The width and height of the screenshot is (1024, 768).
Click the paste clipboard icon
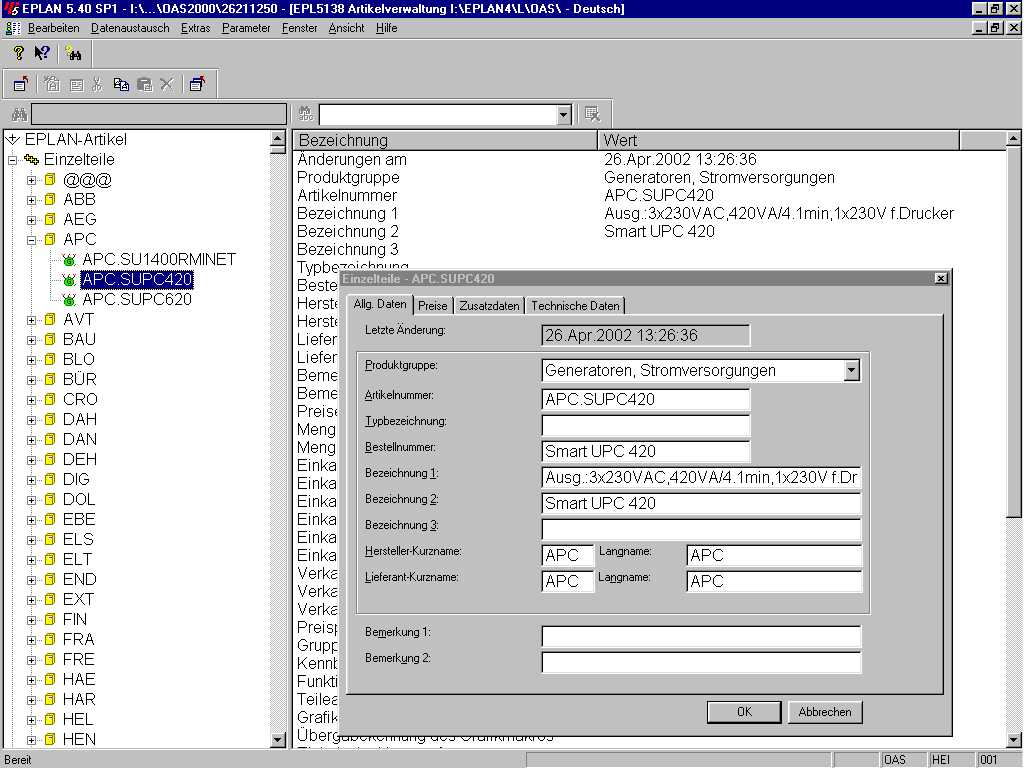(x=144, y=84)
